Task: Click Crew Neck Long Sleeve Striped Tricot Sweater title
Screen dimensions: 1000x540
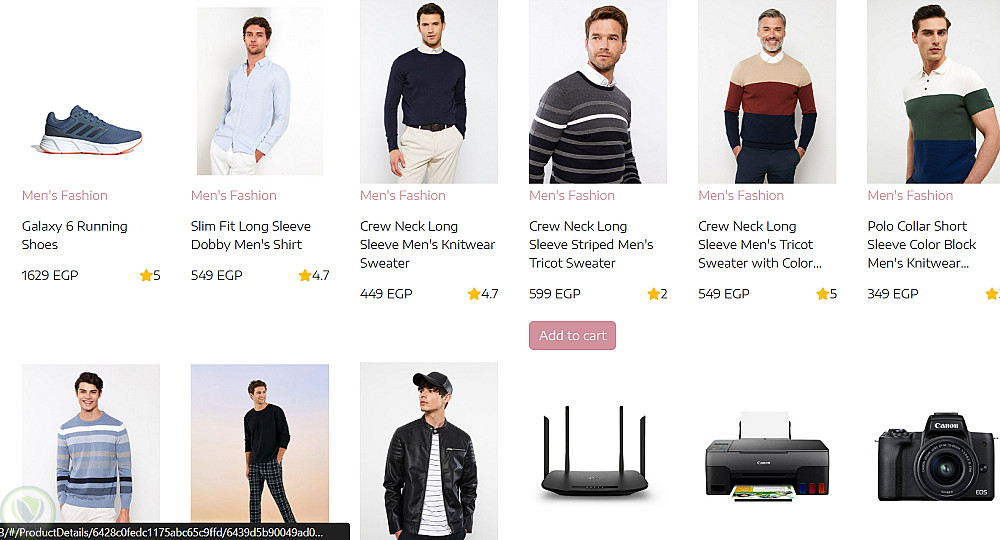Action: [x=591, y=245]
